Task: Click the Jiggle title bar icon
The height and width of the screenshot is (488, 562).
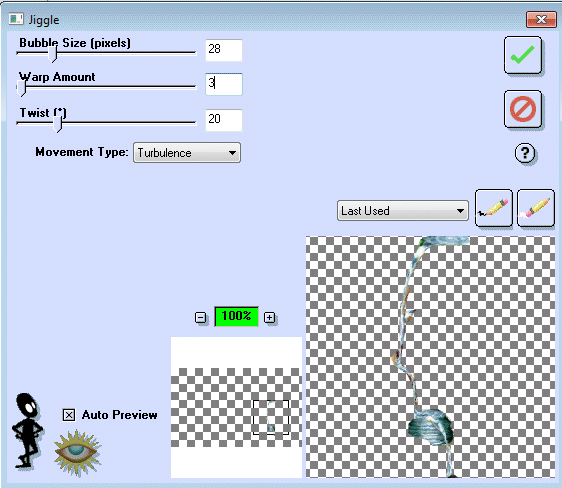Action: pyautogui.click(x=16, y=19)
